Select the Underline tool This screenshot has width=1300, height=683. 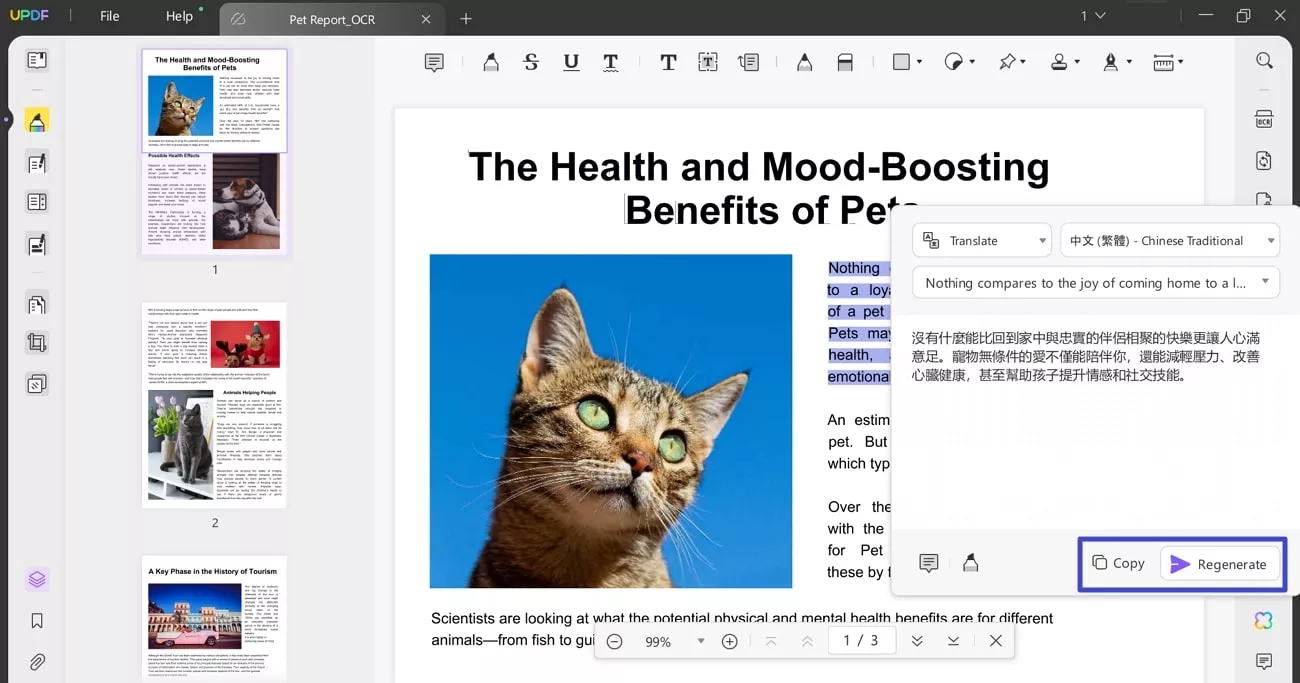coord(571,62)
